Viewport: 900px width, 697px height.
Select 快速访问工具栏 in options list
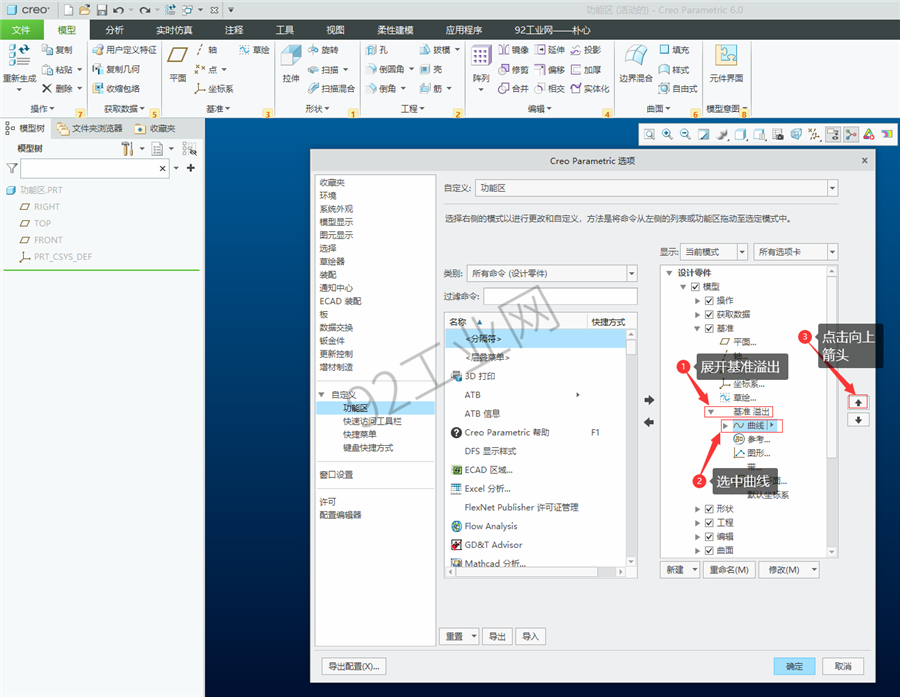click(372, 421)
